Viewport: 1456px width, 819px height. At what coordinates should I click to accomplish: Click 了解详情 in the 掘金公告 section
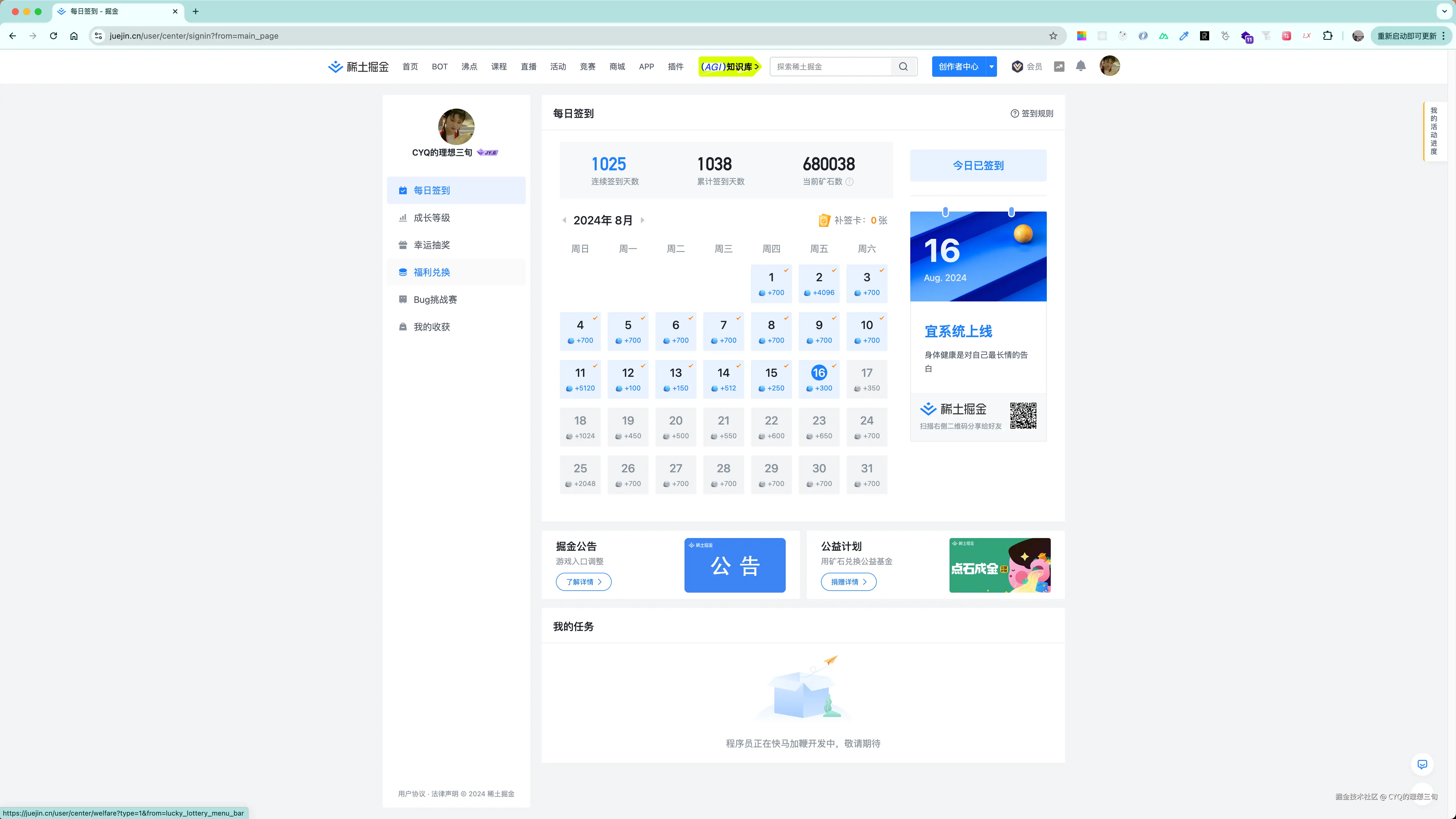point(583,582)
